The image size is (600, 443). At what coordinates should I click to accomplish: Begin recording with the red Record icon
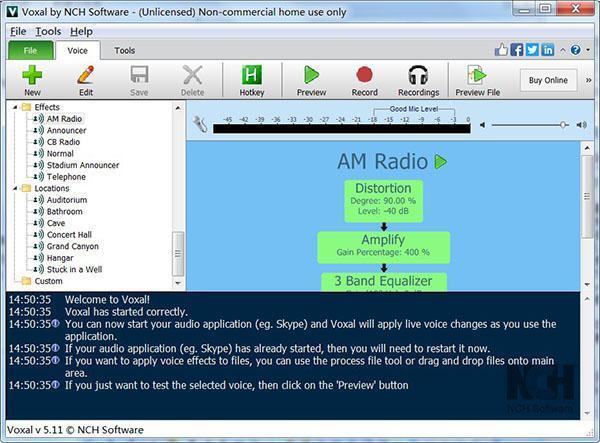364,75
